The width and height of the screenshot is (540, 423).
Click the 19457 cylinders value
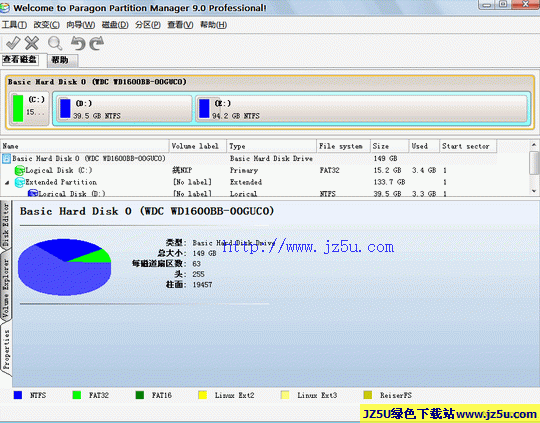pyautogui.click(x=202, y=285)
